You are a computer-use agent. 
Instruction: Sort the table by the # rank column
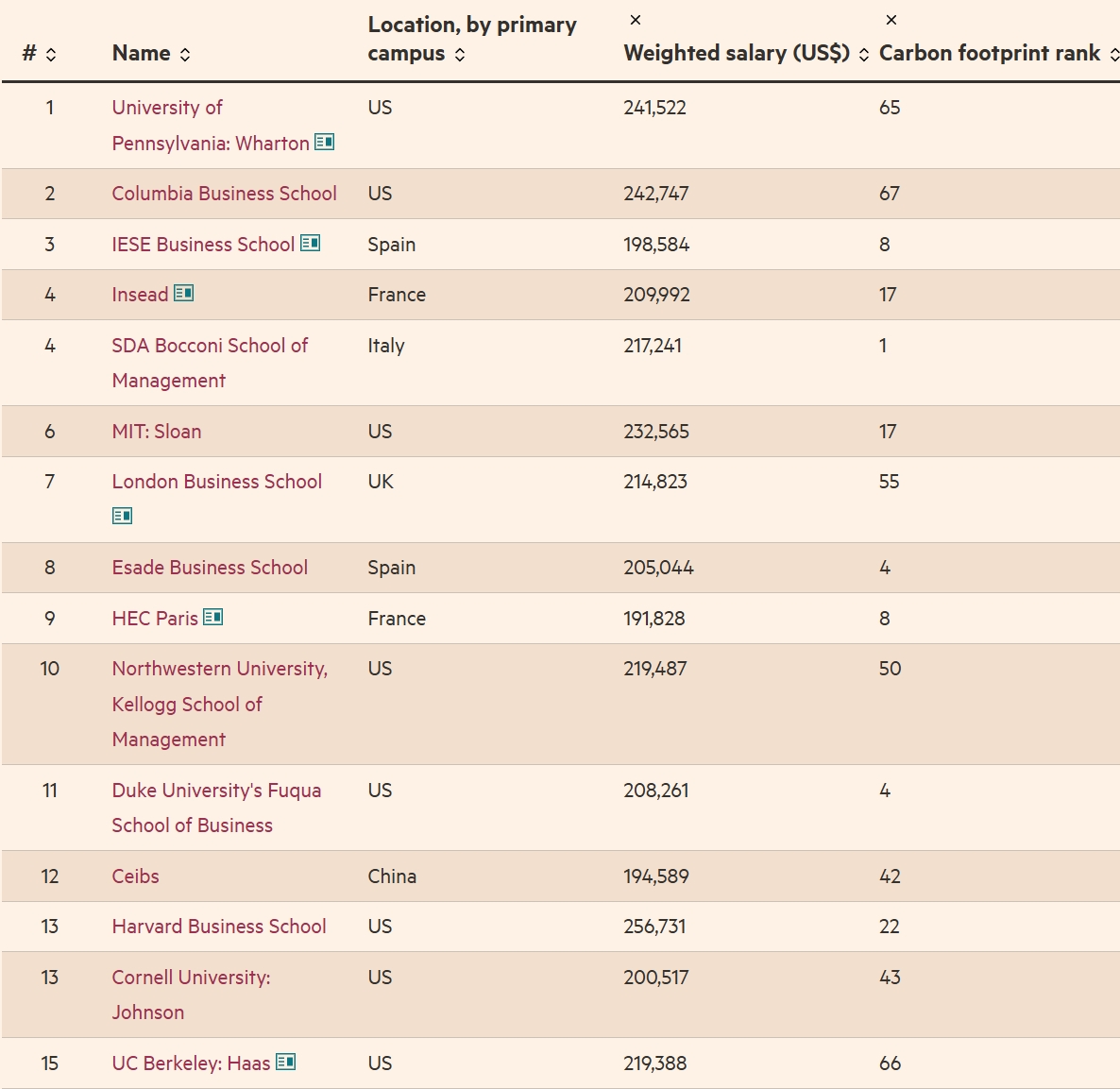pos(51,54)
